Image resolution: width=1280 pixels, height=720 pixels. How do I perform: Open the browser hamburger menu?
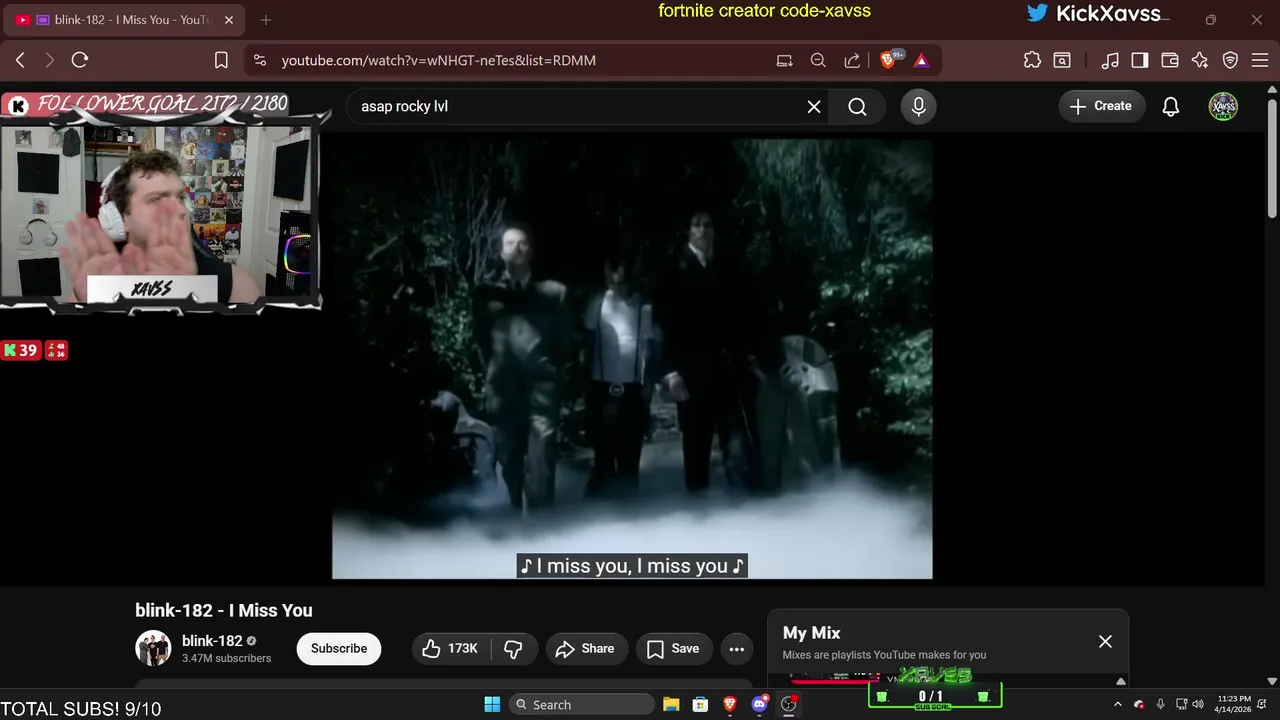(1259, 60)
